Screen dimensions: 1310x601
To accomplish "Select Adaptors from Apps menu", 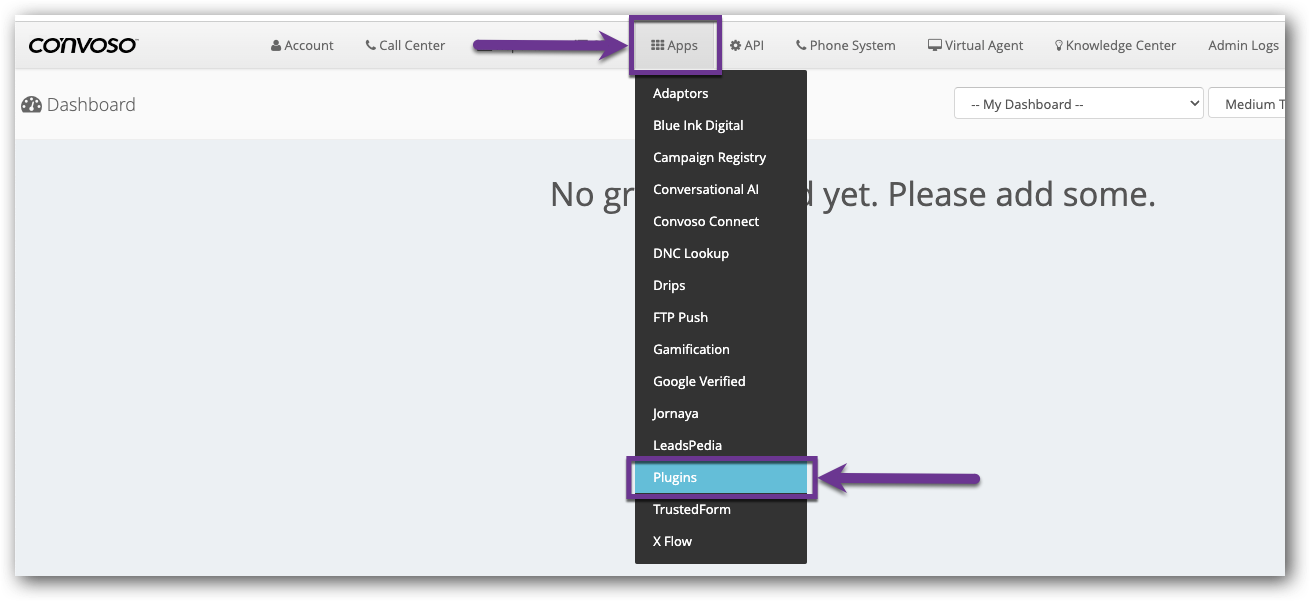I will pyautogui.click(x=680, y=93).
